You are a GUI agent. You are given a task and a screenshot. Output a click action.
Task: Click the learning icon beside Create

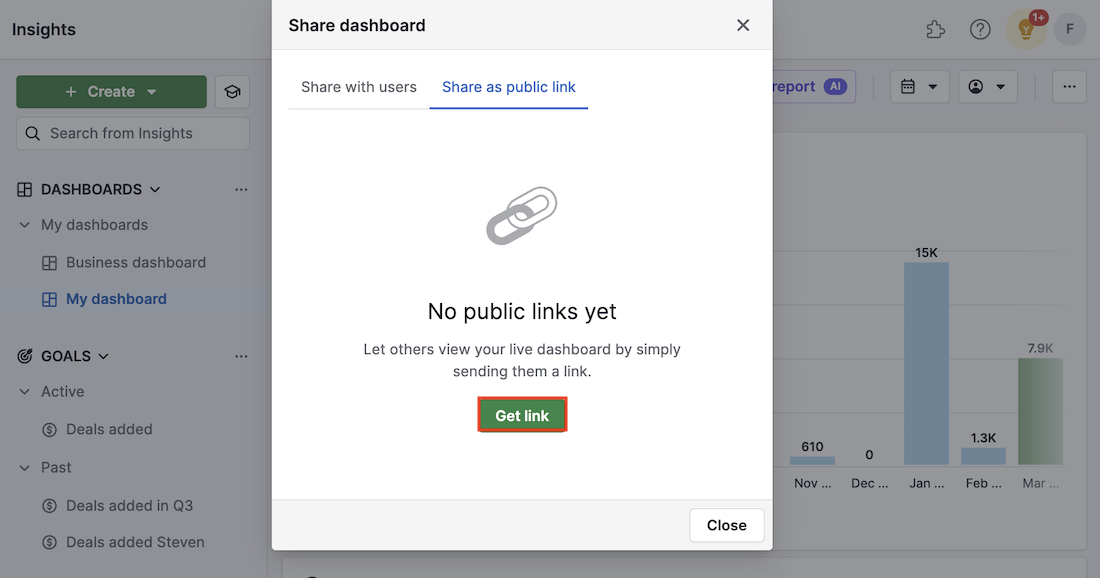coord(232,91)
